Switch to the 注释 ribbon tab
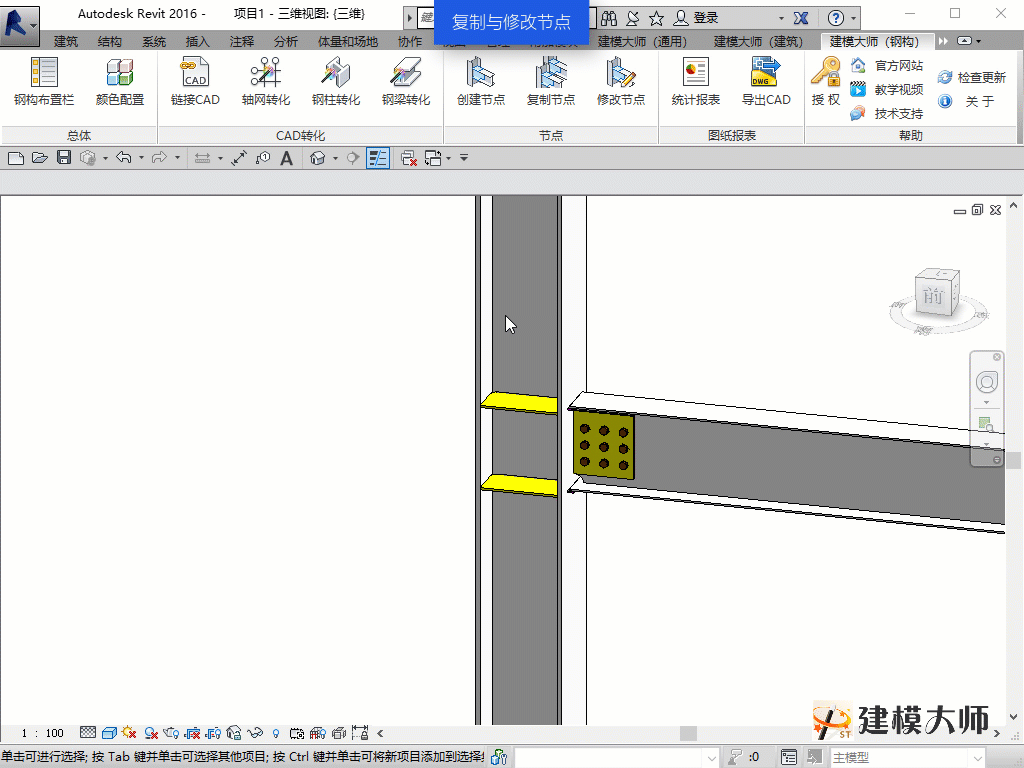The height and width of the screenshot is (768, 1024). click(x=242, y=41)
